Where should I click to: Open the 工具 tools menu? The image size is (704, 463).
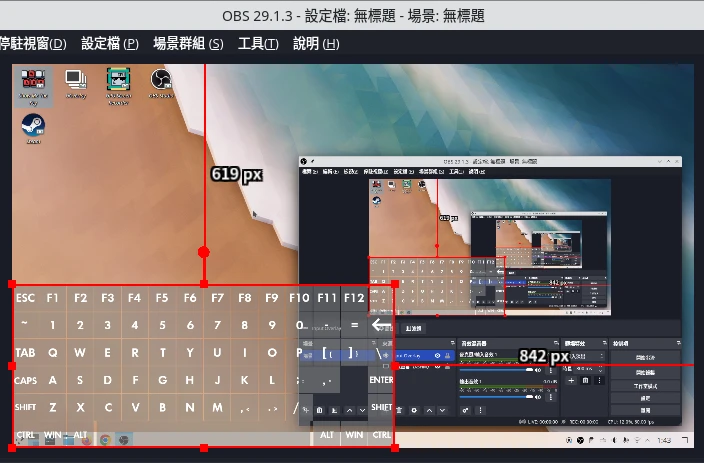[x=258, y=44]
